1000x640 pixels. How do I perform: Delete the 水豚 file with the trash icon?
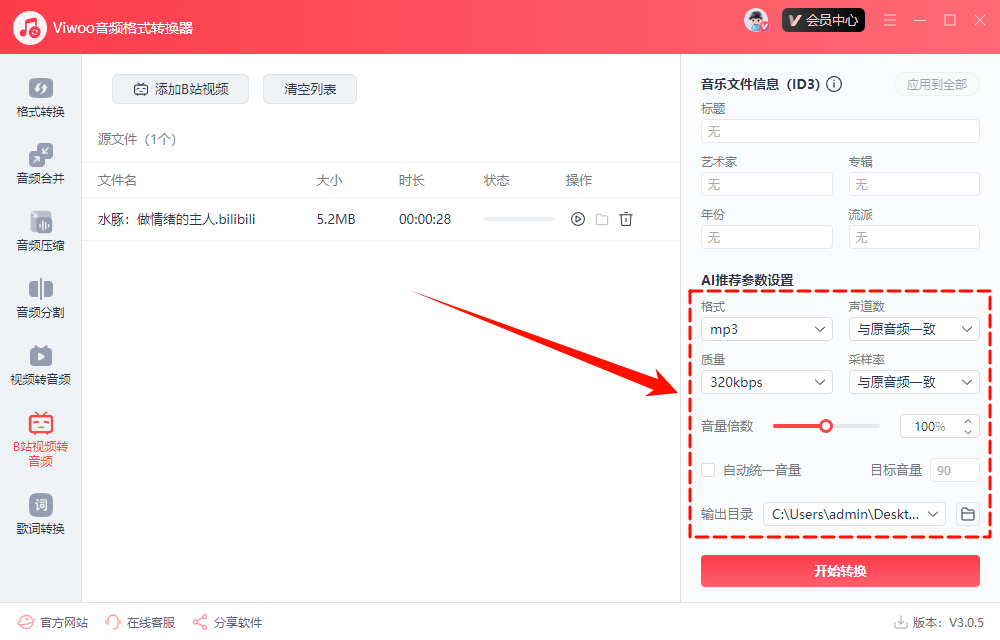click(625, 218)
